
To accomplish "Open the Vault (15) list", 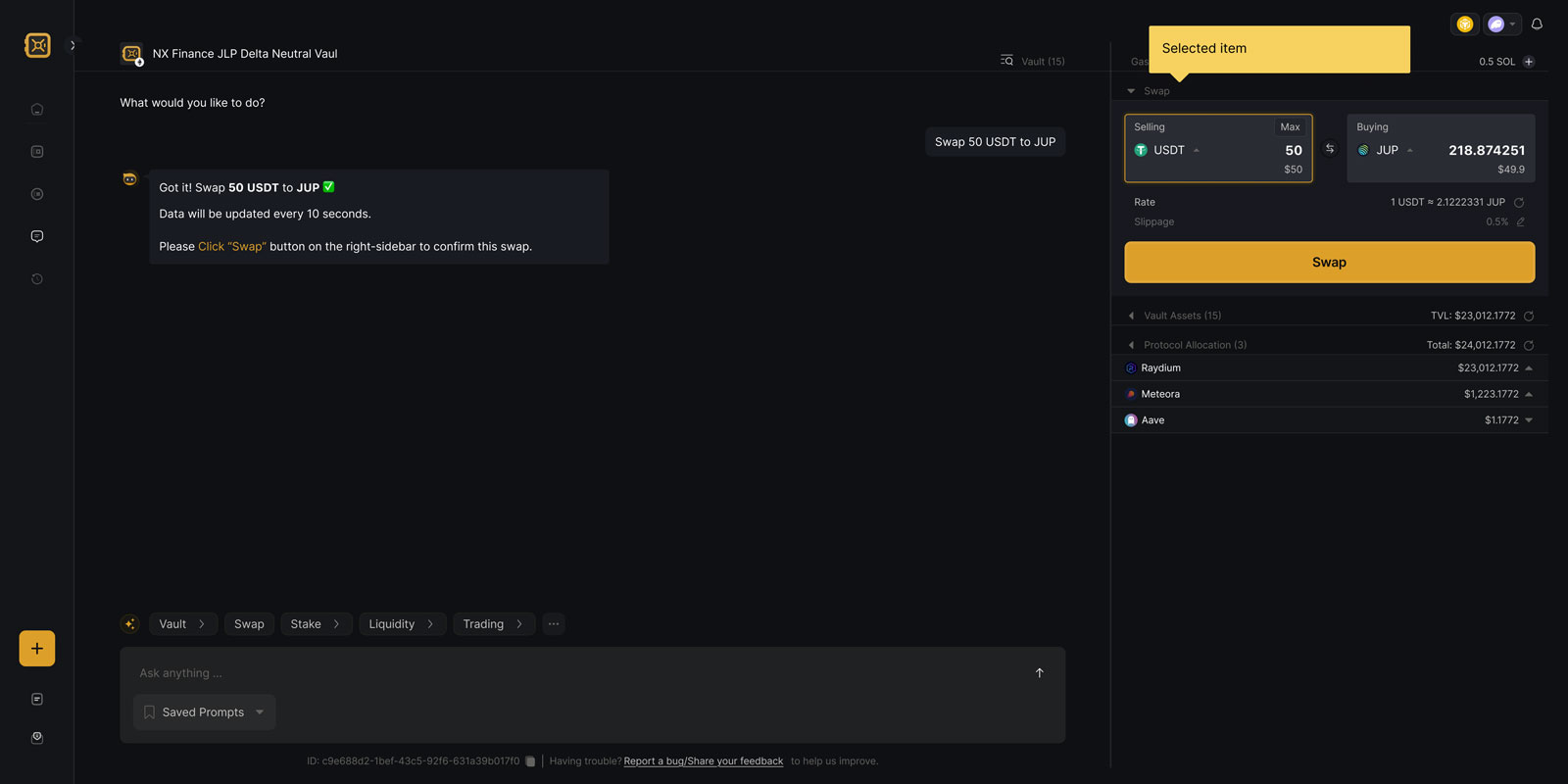I will click(x=1032, y=61).
